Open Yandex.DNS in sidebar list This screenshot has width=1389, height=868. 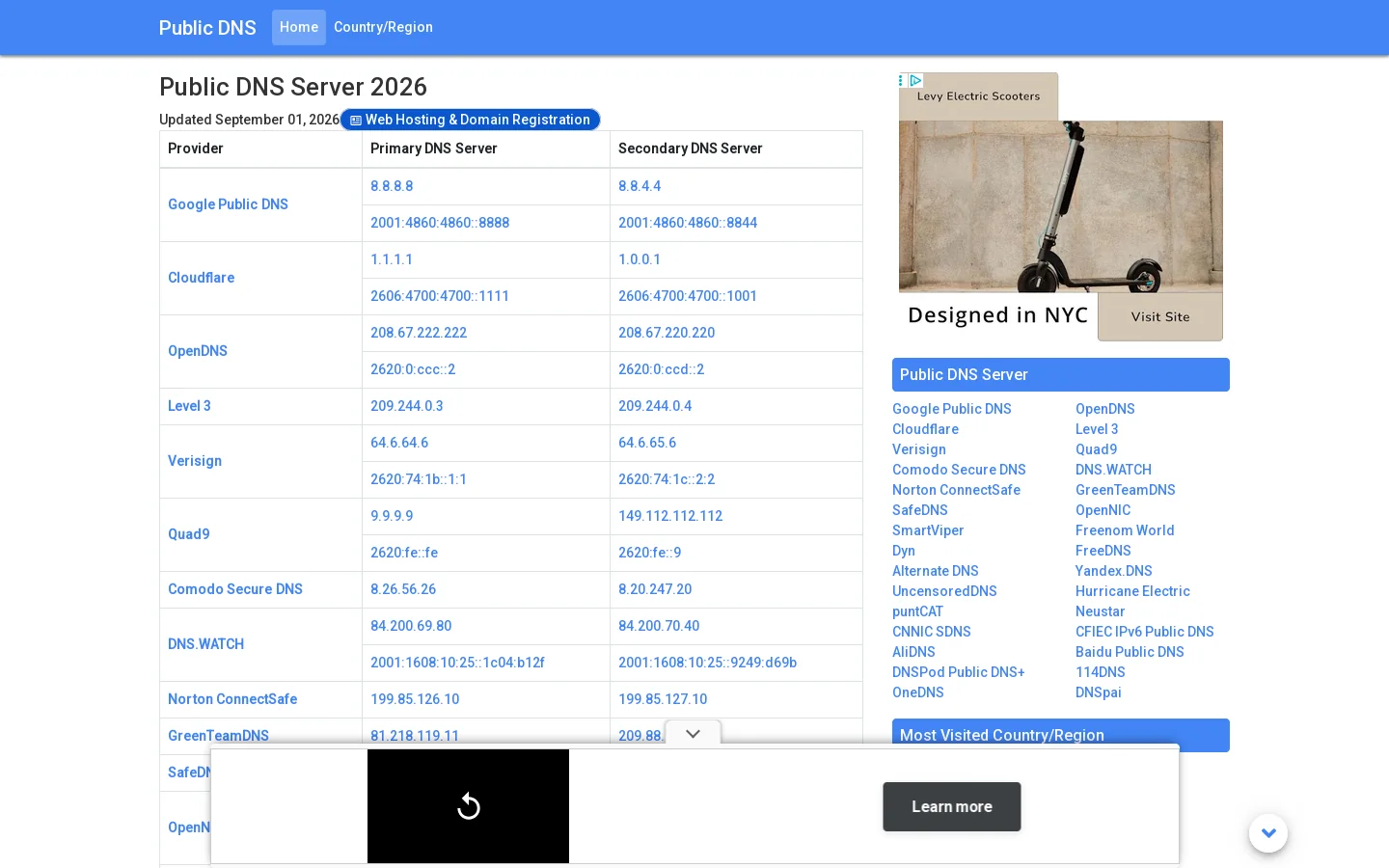[1114, 571]
